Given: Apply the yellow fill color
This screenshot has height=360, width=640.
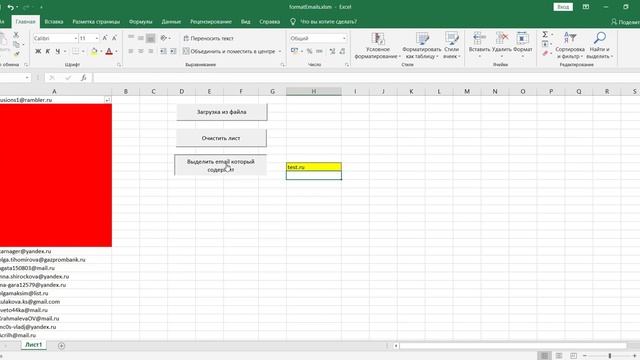Looking at the screenshot, I should click(x=94, y=51).
